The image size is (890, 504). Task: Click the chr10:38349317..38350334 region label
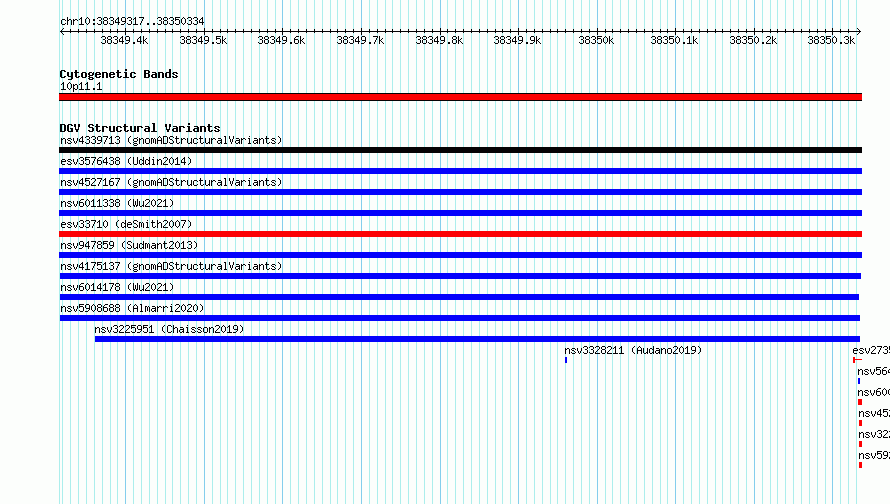point(132,21)
